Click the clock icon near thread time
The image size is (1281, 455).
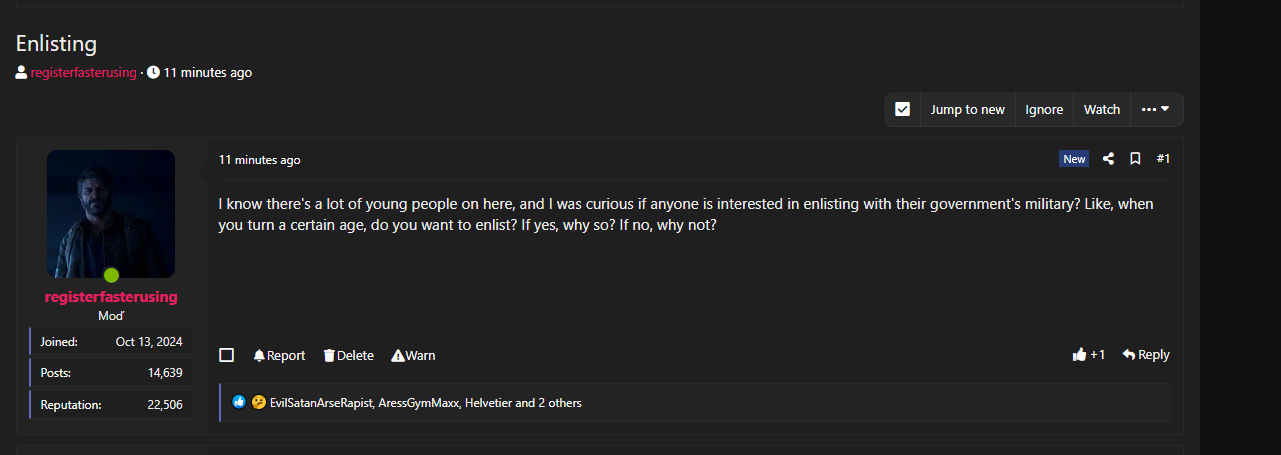(153, 72)
